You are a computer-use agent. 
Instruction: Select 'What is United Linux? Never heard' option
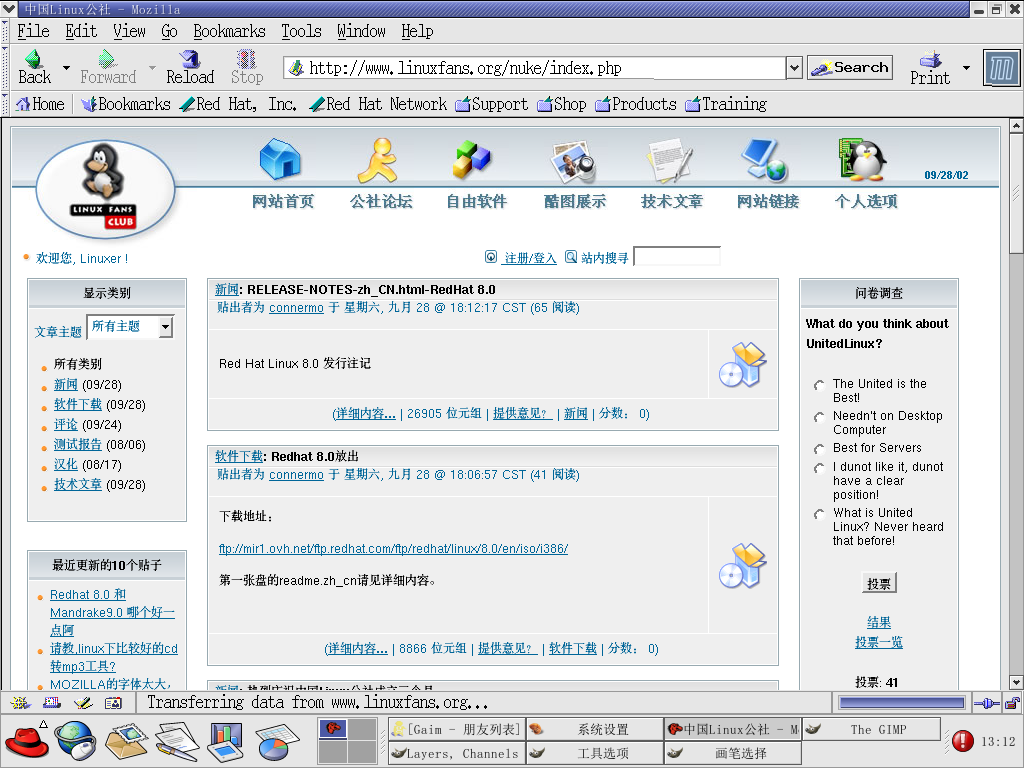pyautogui.click(x=819, y=514)
